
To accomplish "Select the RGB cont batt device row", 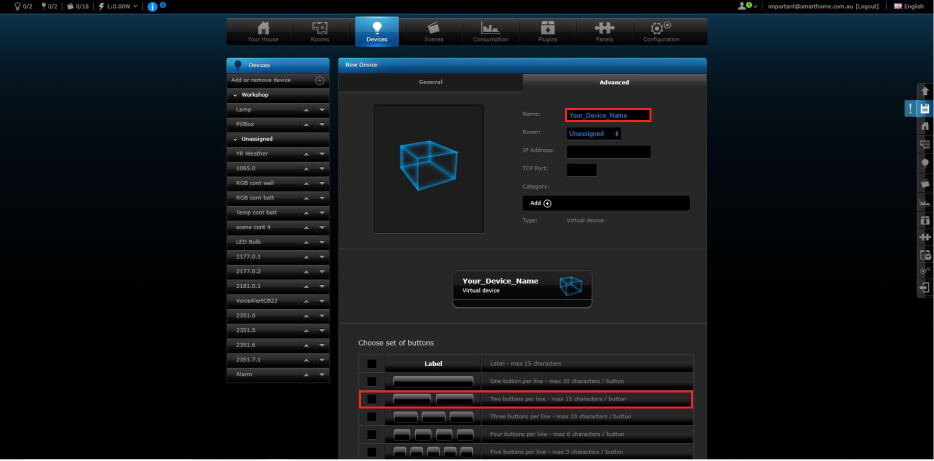I will pyautogui.click(x=278, y=198).
